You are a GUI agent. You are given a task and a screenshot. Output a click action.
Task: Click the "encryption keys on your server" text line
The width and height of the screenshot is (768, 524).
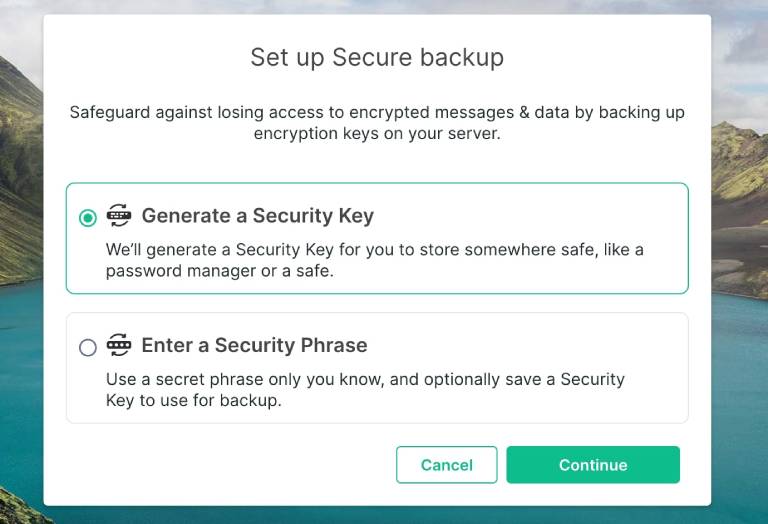tap(377, 133)
